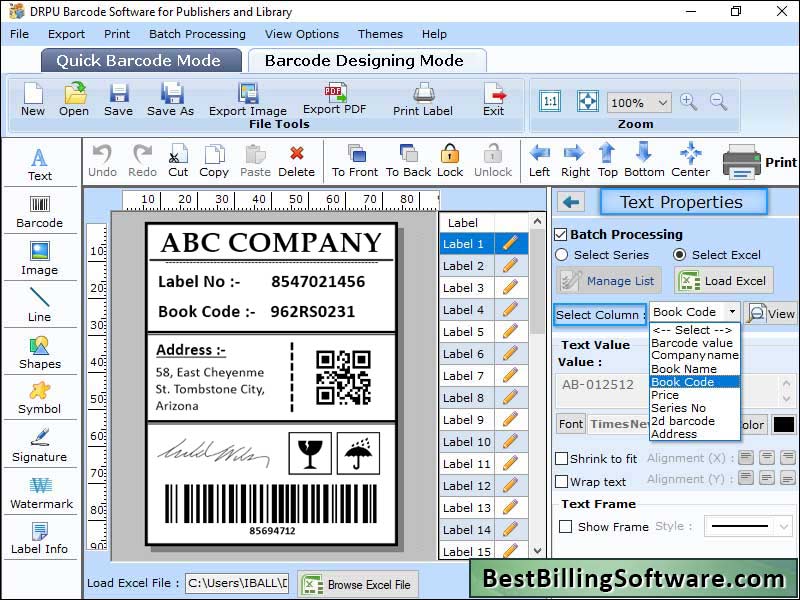Select the Text tool
This screenshot has height=600, width=800.
coord(40,160)
